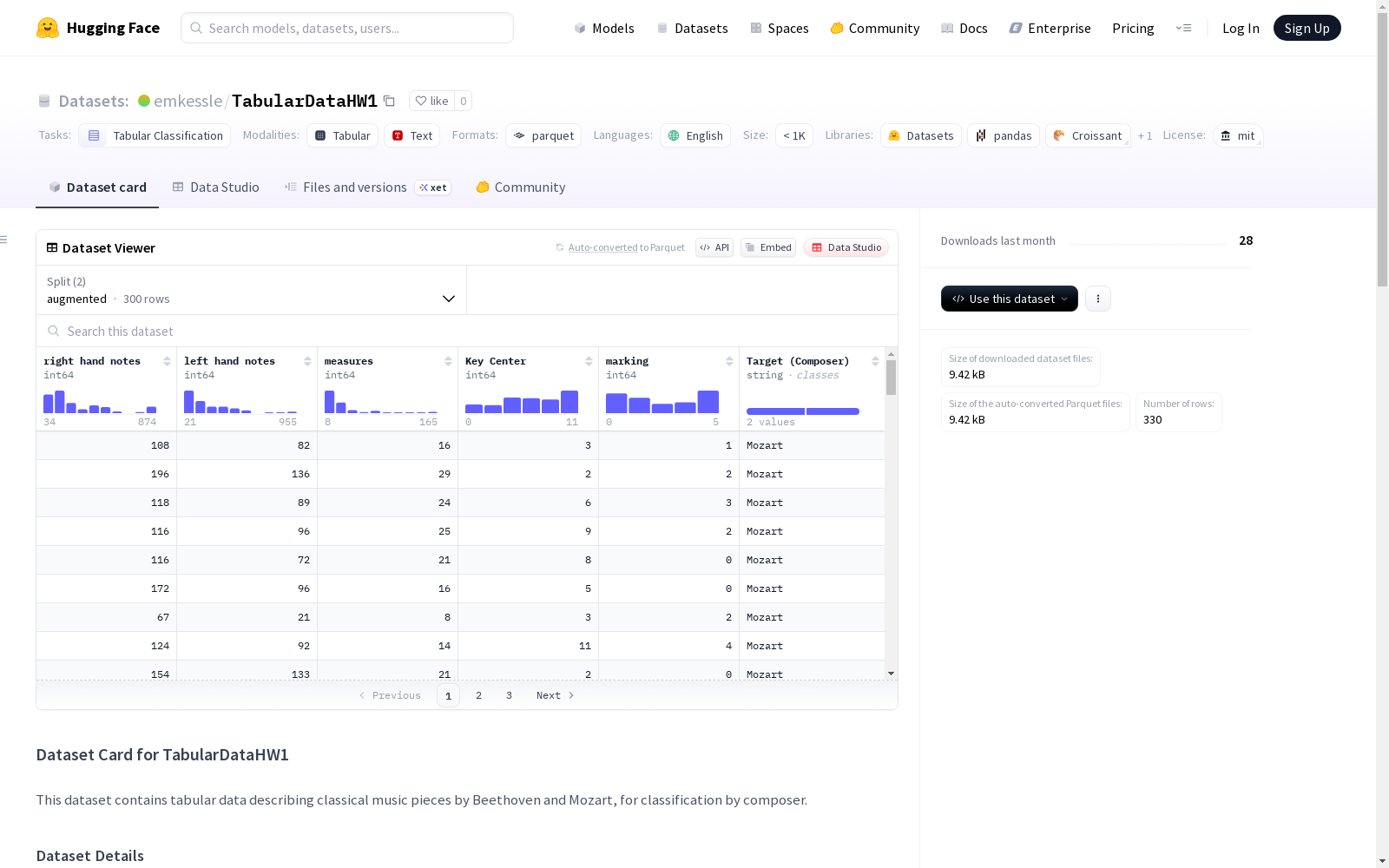Copy dataset name with the copy icon
This screenshot has height=868, width=1389.
tap(390, 101)
